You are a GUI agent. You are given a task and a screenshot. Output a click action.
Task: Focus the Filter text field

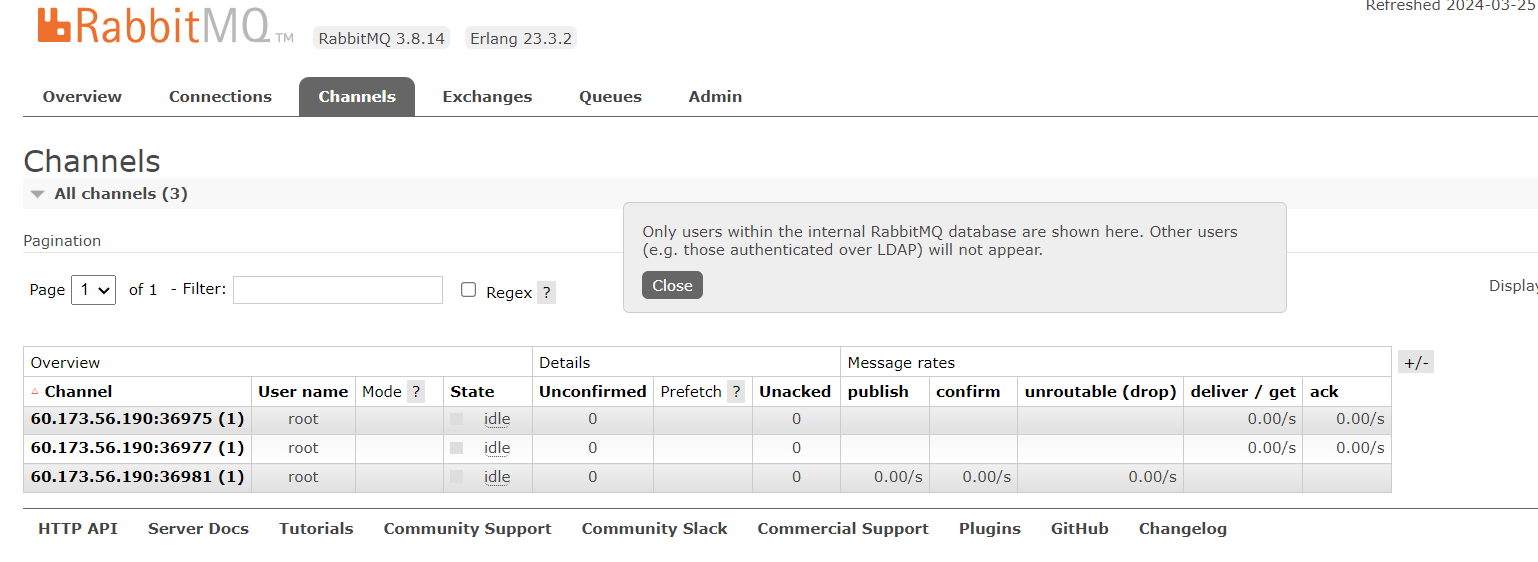[338, 290]
